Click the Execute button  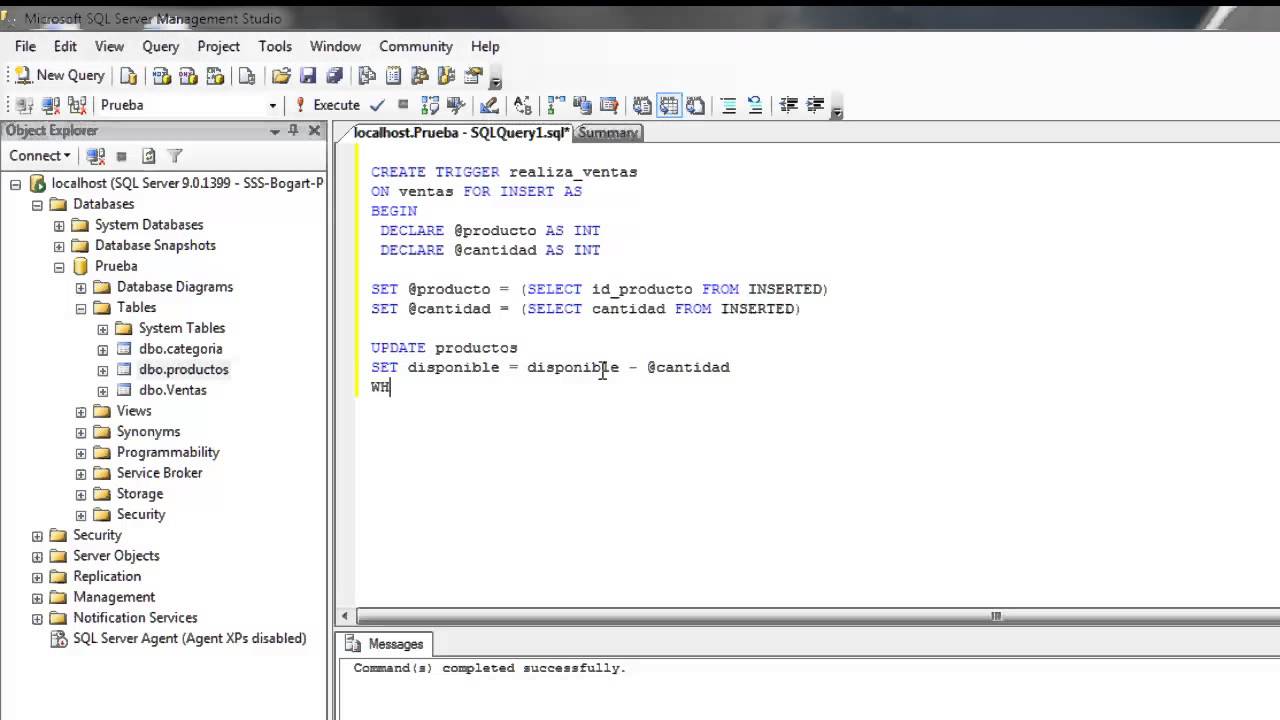coord(328,105)
